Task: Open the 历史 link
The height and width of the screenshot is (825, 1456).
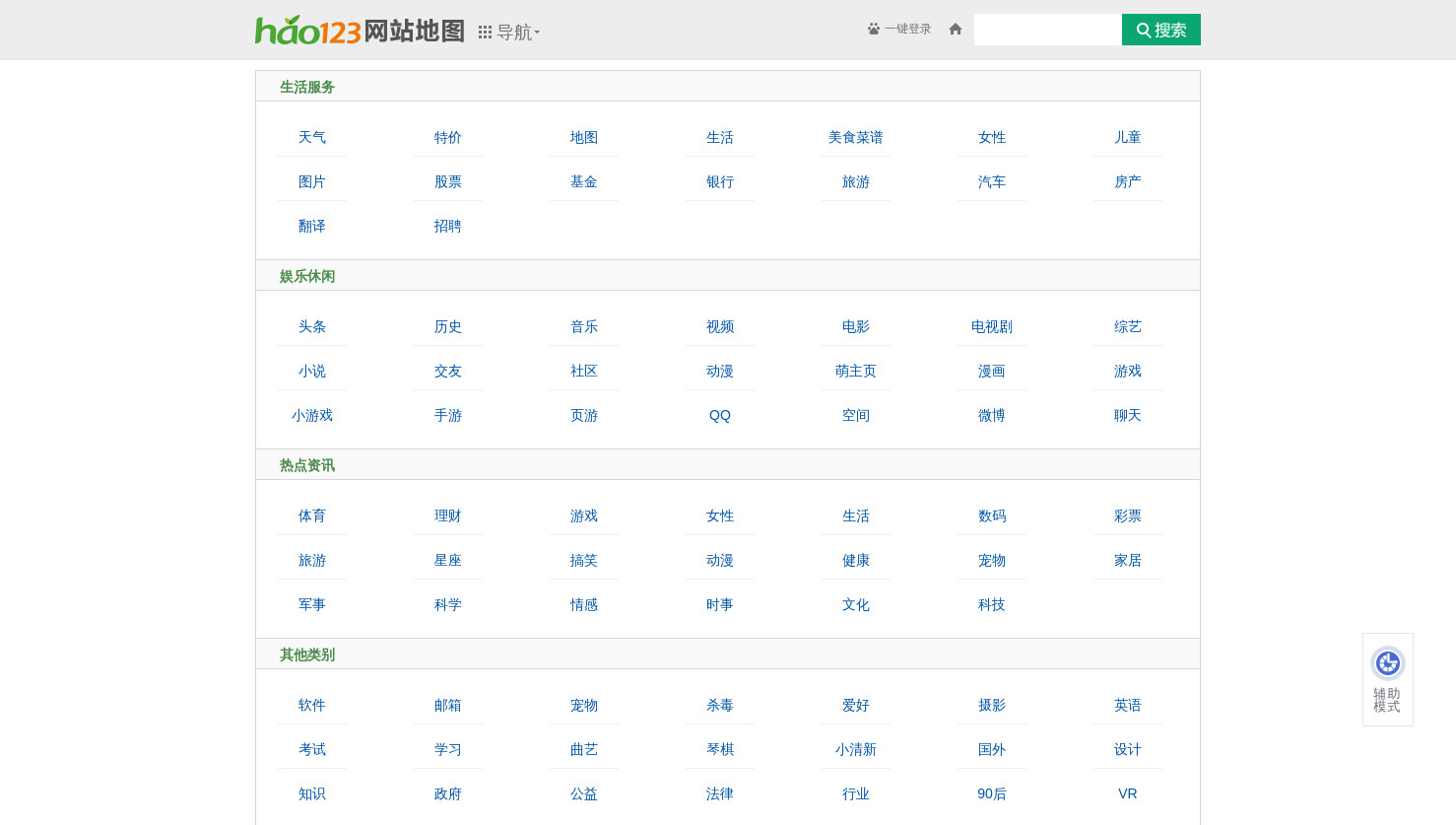Action: click(448, 326)
